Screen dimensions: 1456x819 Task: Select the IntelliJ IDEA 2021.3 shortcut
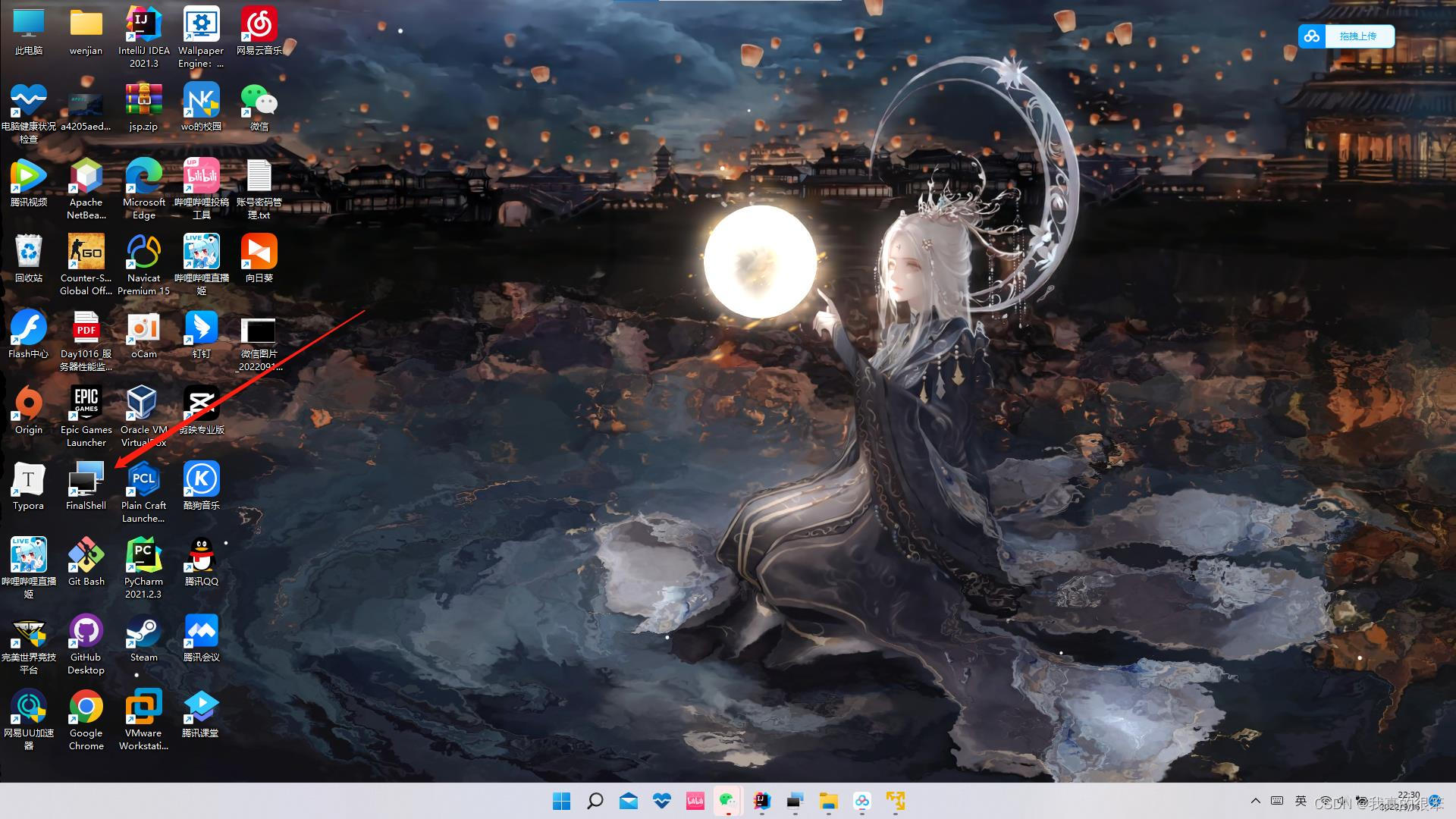[143, 38]
